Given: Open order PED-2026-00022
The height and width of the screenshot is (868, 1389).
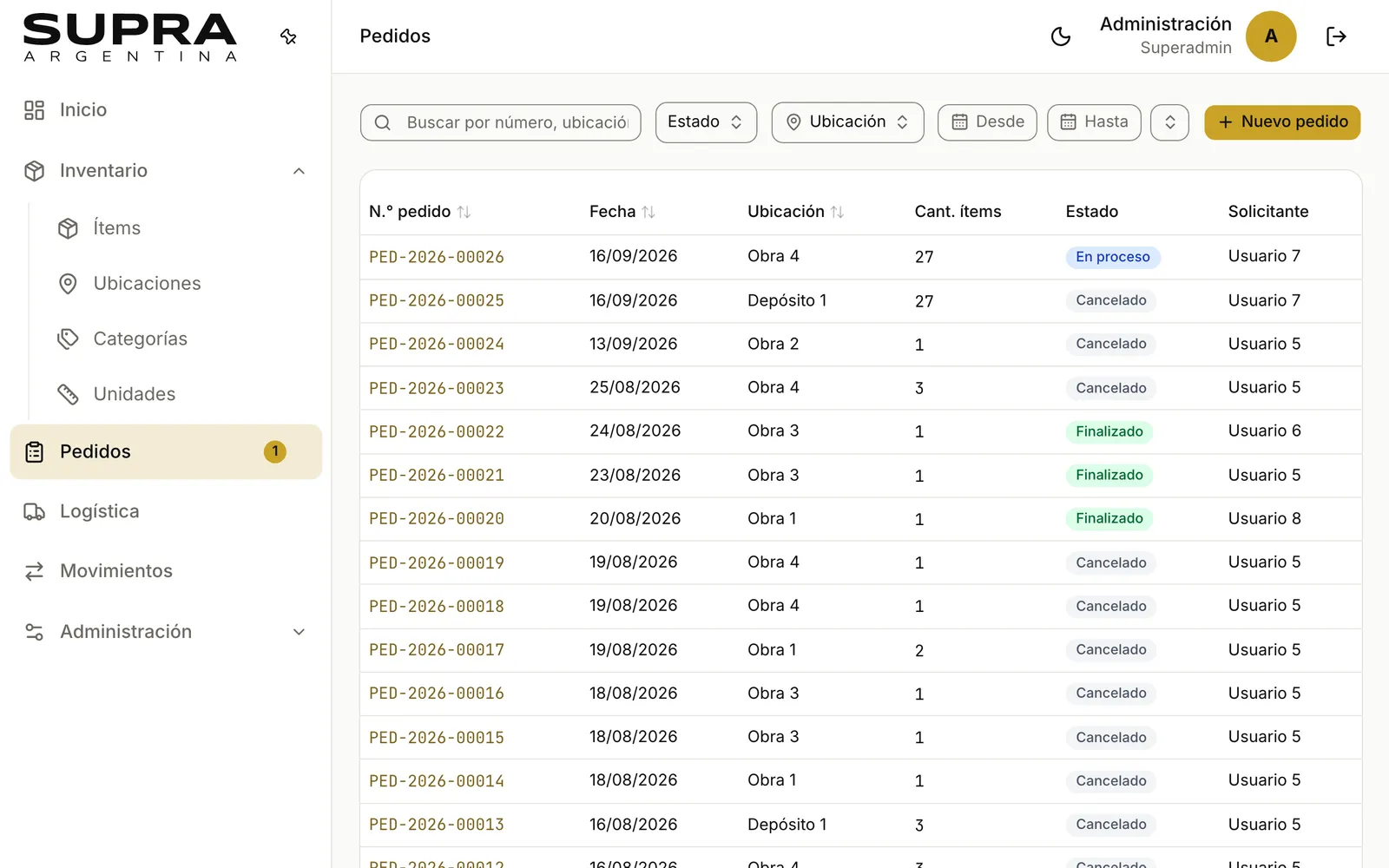Looking at the screenshot, I should (x=437, y=431).
